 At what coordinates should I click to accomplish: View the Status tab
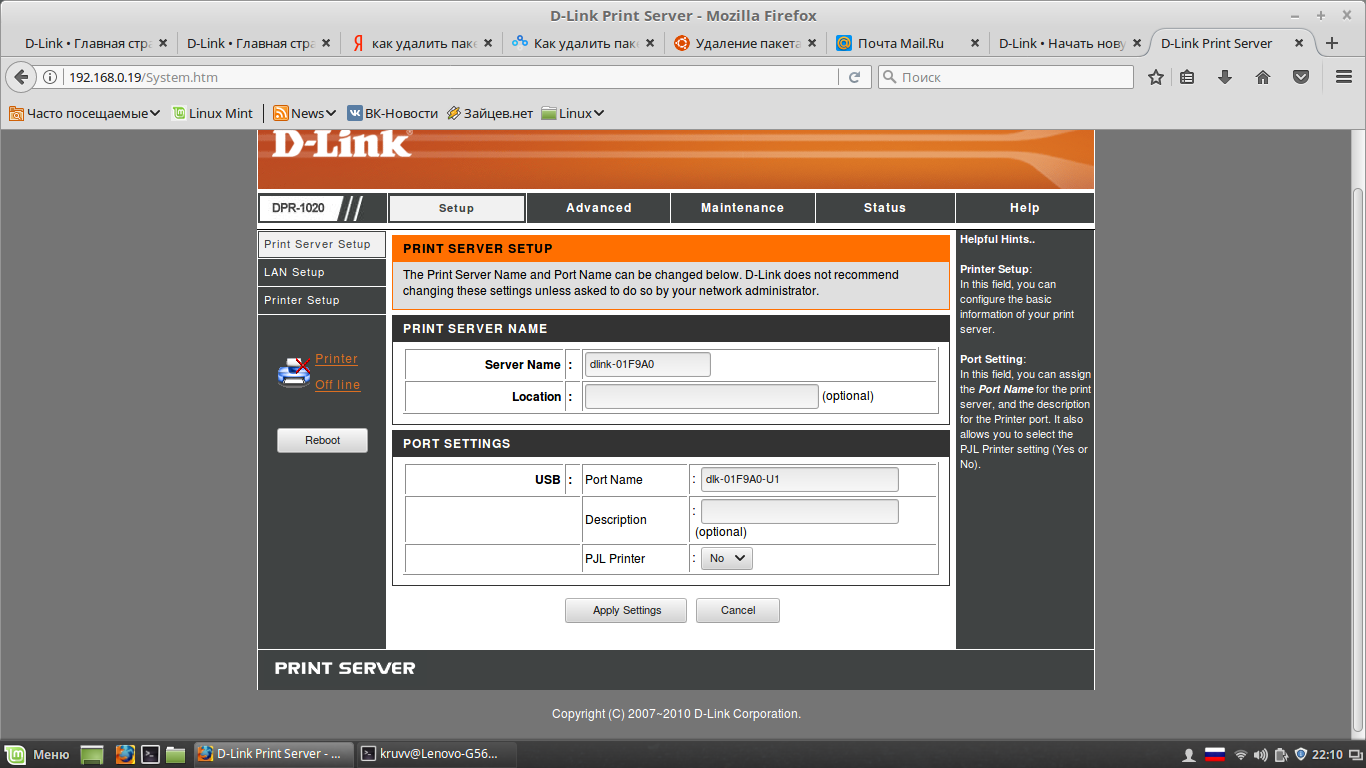[885, 208]
